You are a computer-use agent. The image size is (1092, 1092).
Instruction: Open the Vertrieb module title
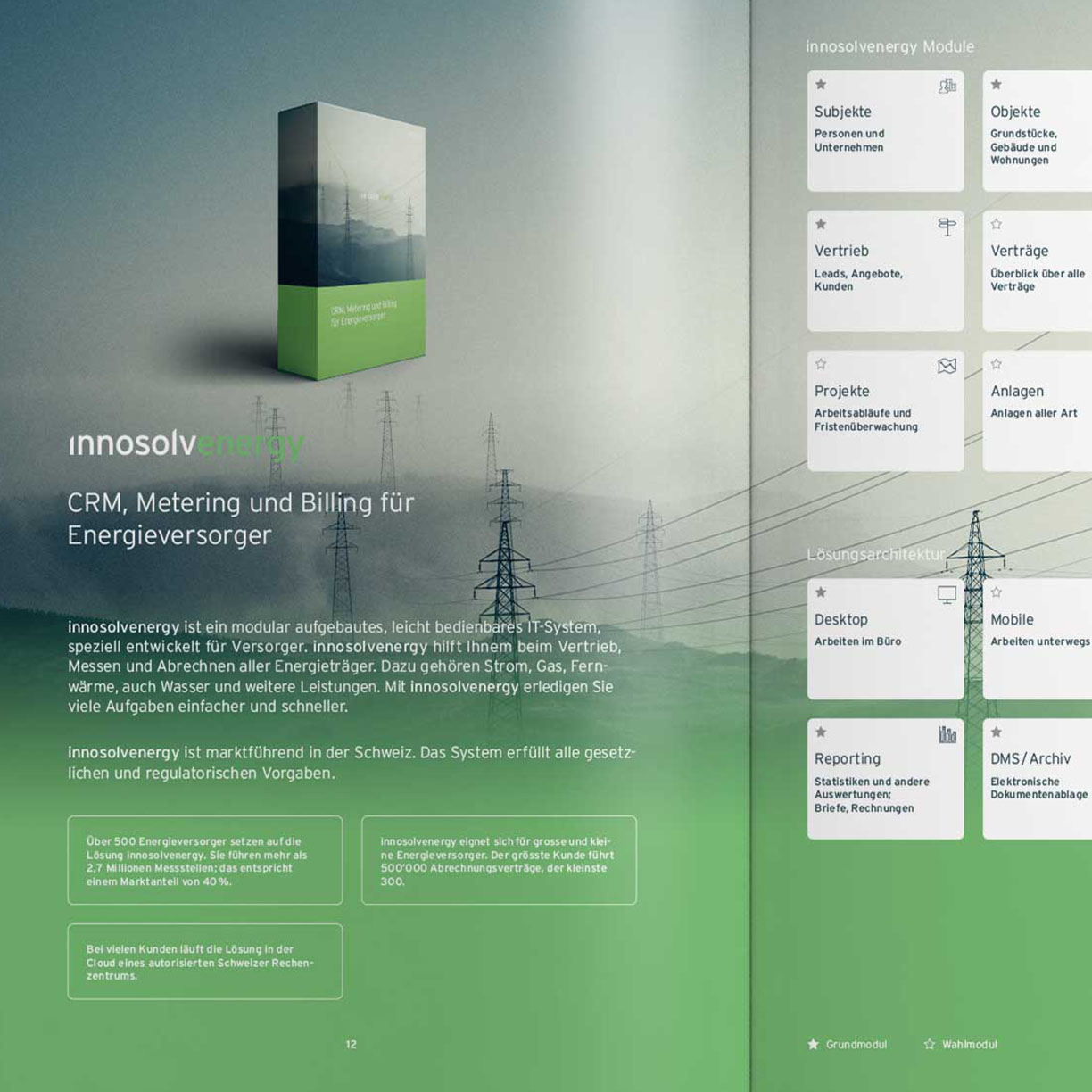click(841, 252)
